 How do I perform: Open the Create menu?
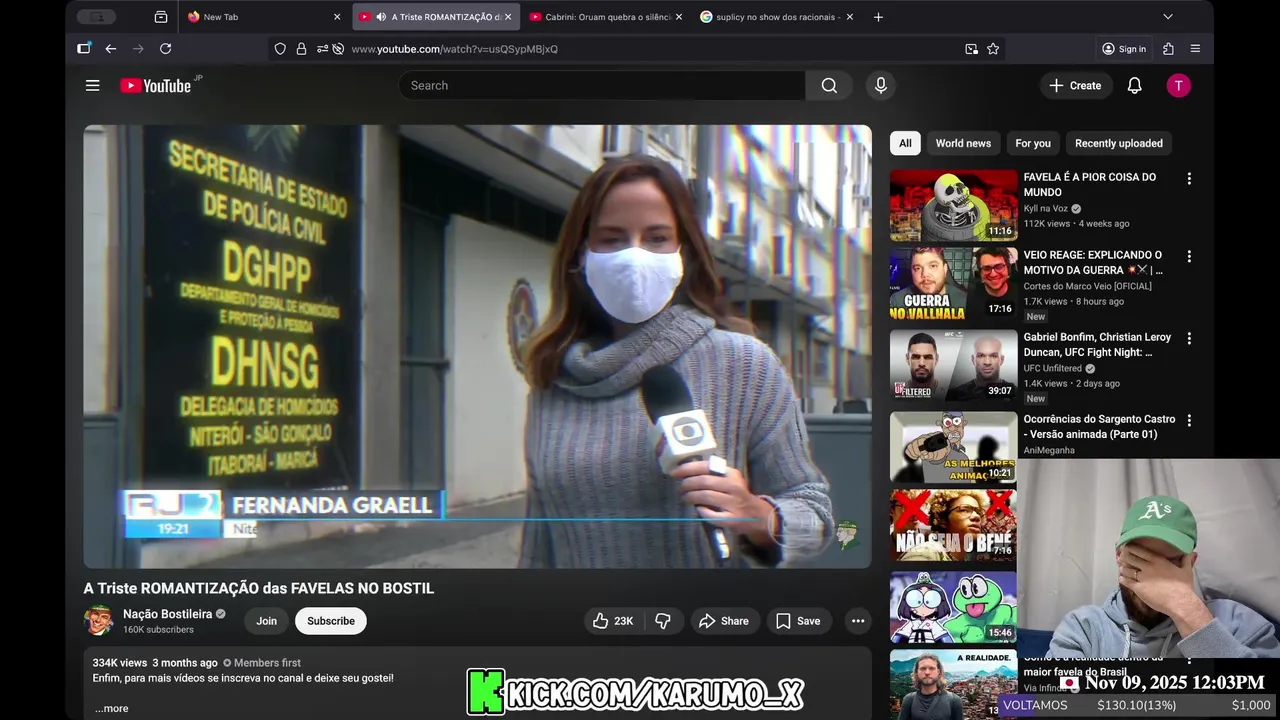[x=1075, y=86]
